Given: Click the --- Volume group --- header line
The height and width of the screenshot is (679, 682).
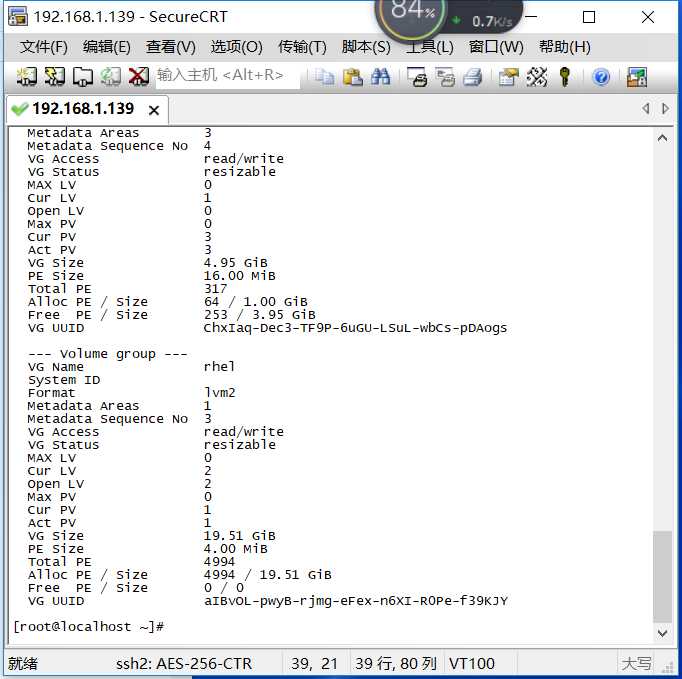Looking at the screenshot, I should pos(107,354).
